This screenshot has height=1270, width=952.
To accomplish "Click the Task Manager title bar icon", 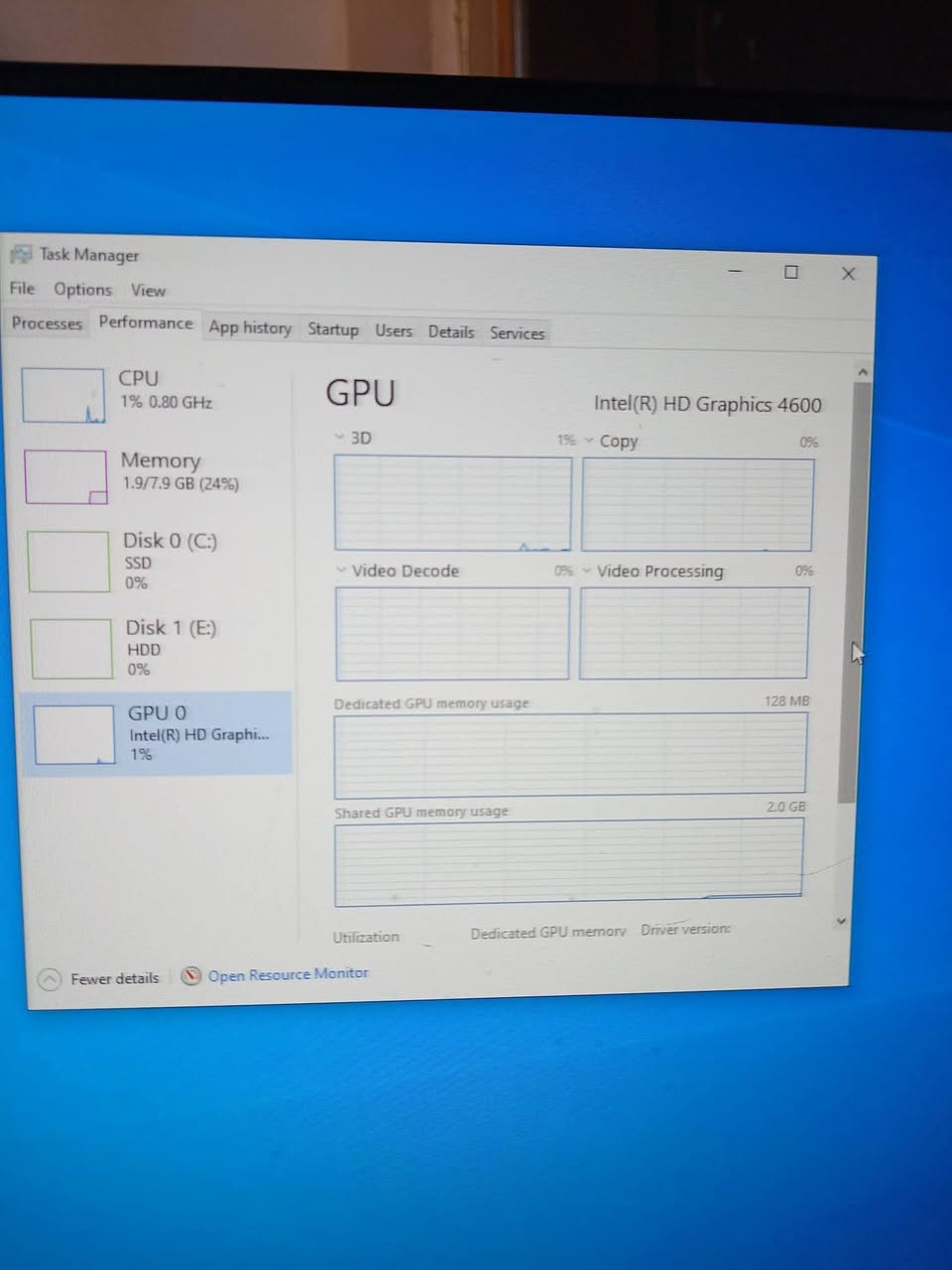I will pos(21,254).
